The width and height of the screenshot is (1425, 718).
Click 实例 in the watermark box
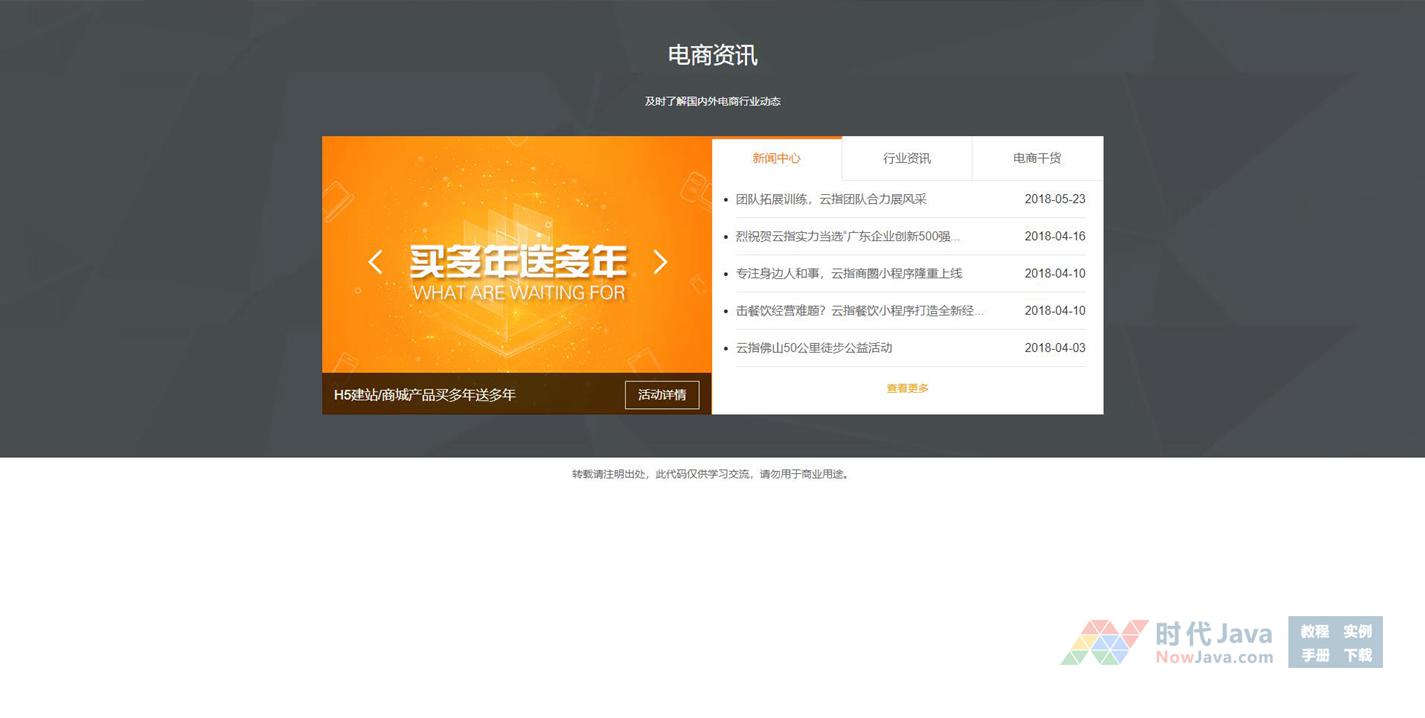1357,631
